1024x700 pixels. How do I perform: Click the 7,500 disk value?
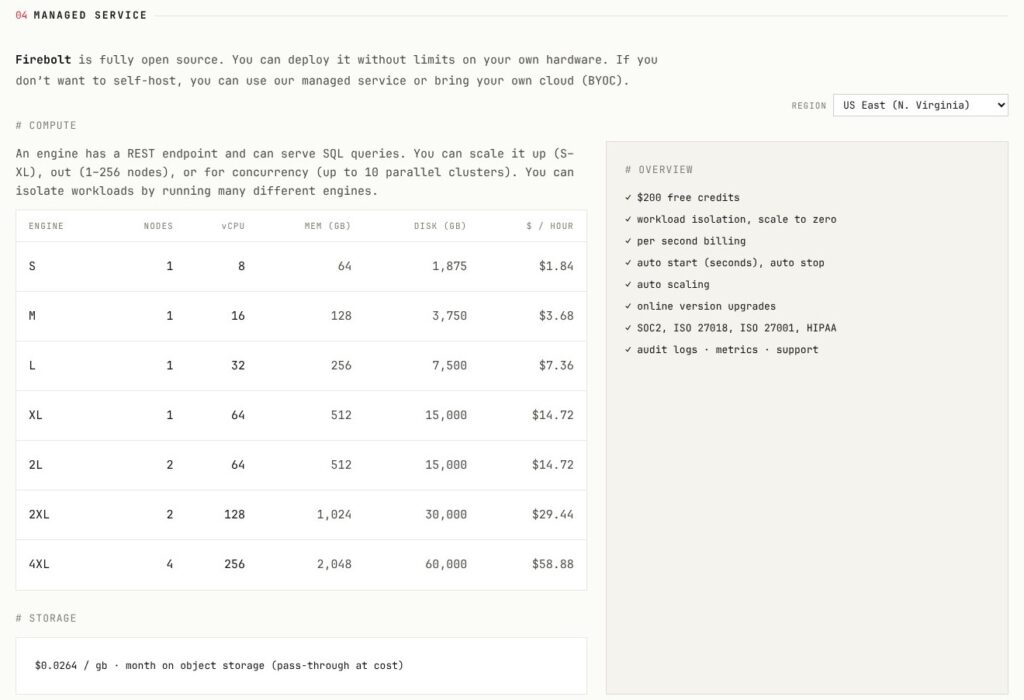449,365
